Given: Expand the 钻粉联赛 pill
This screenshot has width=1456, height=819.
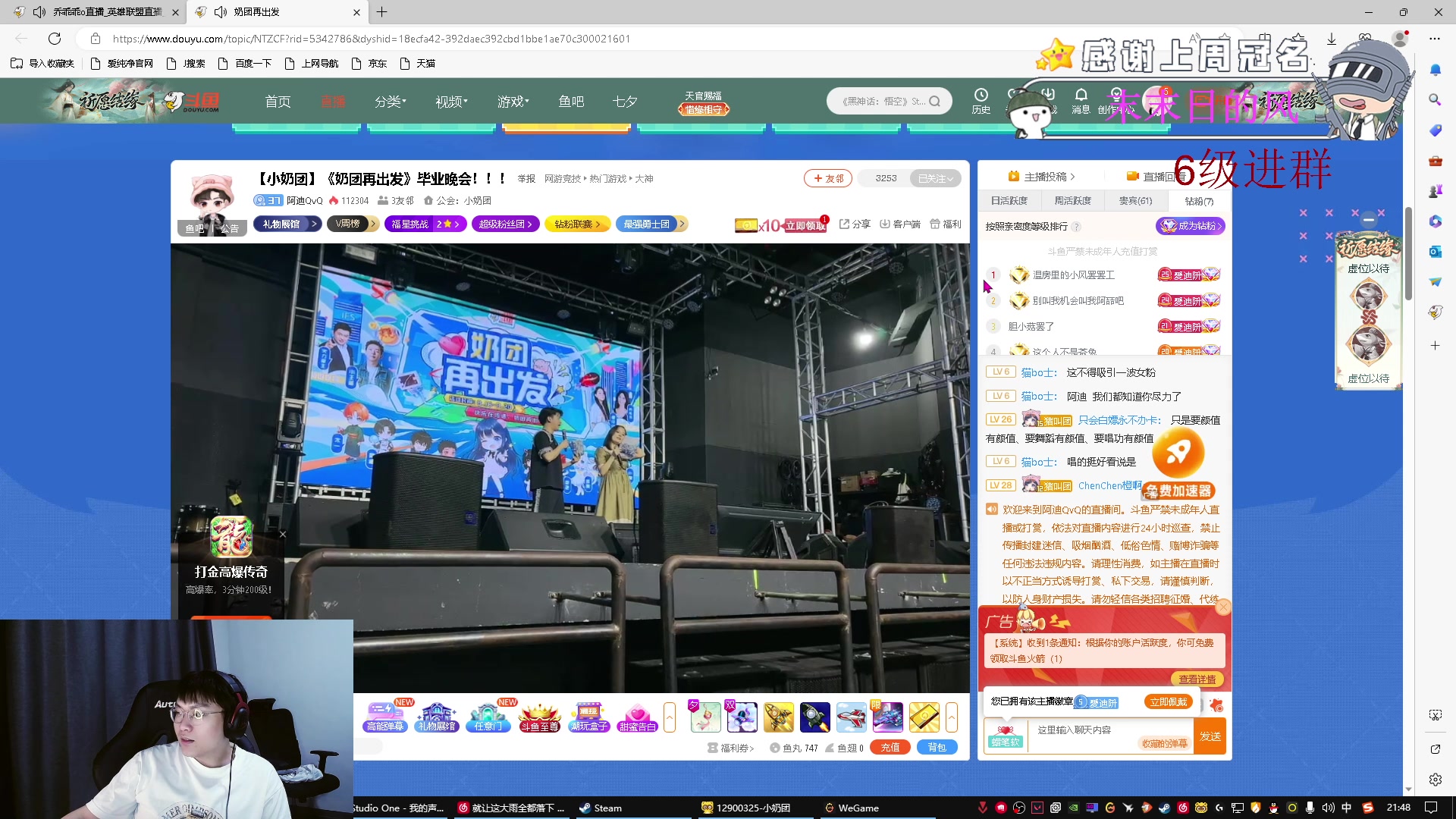Looking at the screenshot, I should coord(577,224).
